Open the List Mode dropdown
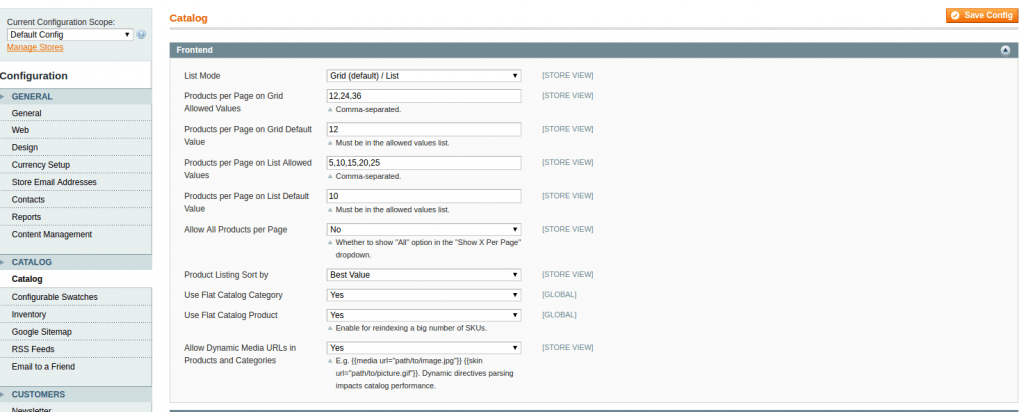 pyautogui.click(x=424, y=76)
